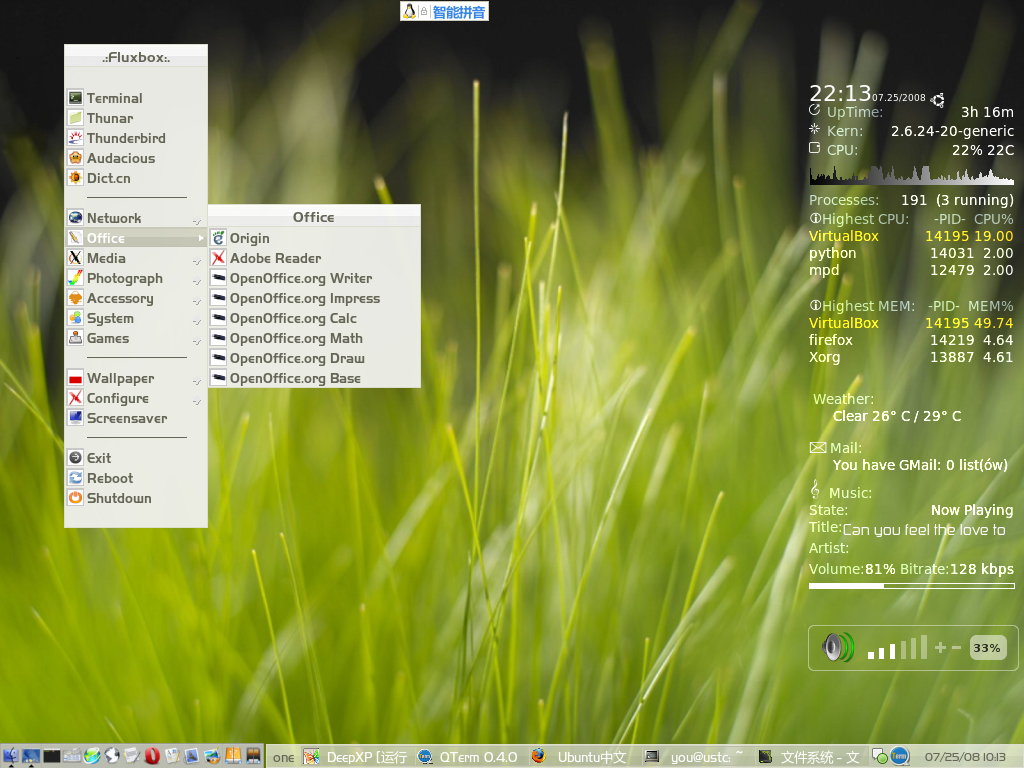
Task: Click Reboot in the Fluxbox menu
Action: click(x=136, y=478)
